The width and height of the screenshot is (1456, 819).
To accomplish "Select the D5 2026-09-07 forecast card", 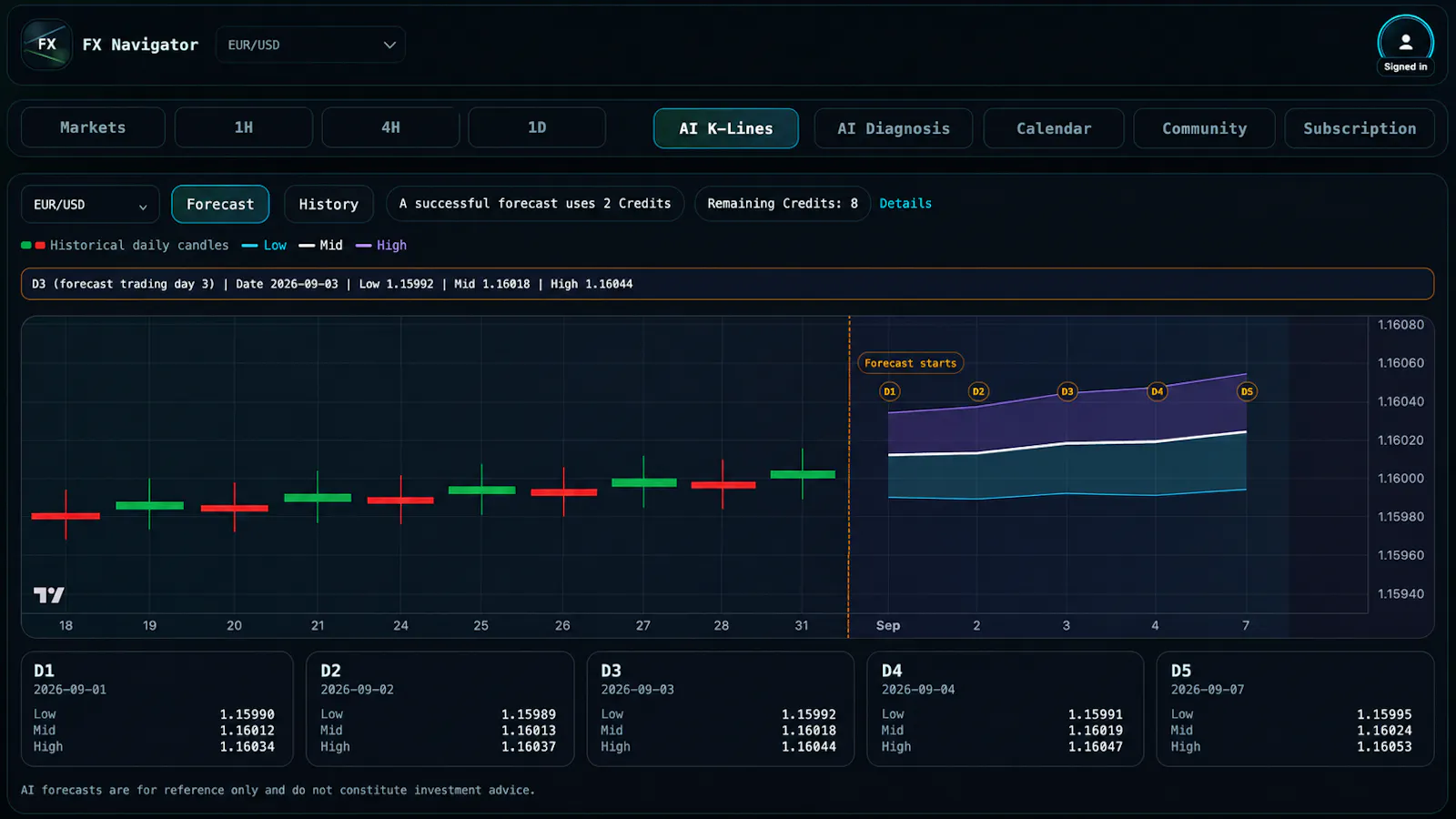I will coord(1295,709).
